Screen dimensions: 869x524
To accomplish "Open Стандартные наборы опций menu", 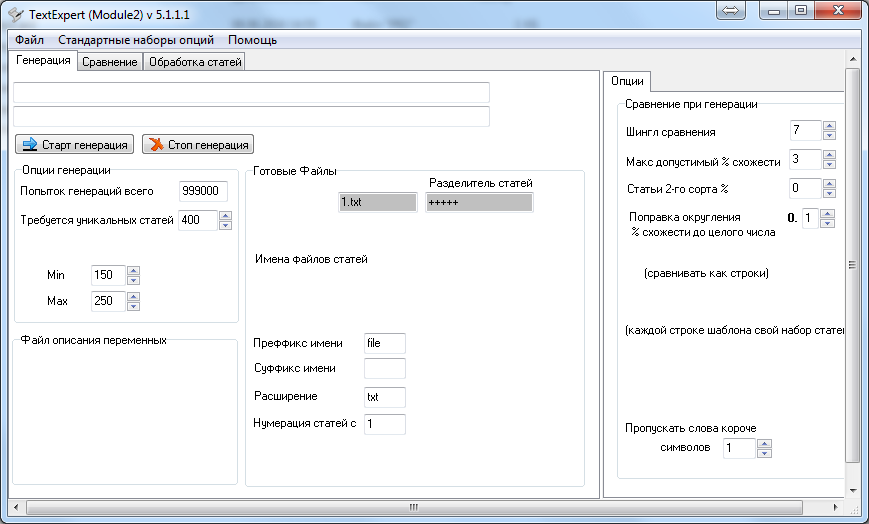I will (136, 40).
